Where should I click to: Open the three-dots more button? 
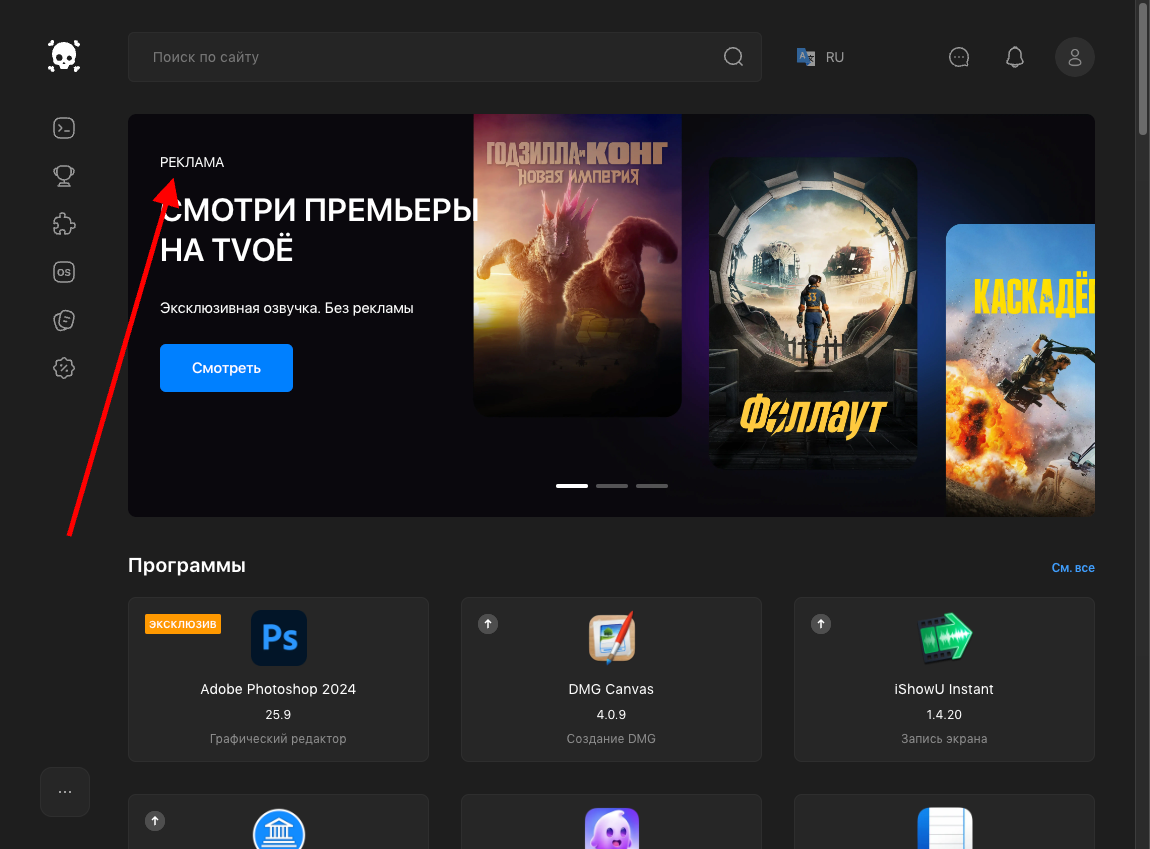[x=65, y=792]
